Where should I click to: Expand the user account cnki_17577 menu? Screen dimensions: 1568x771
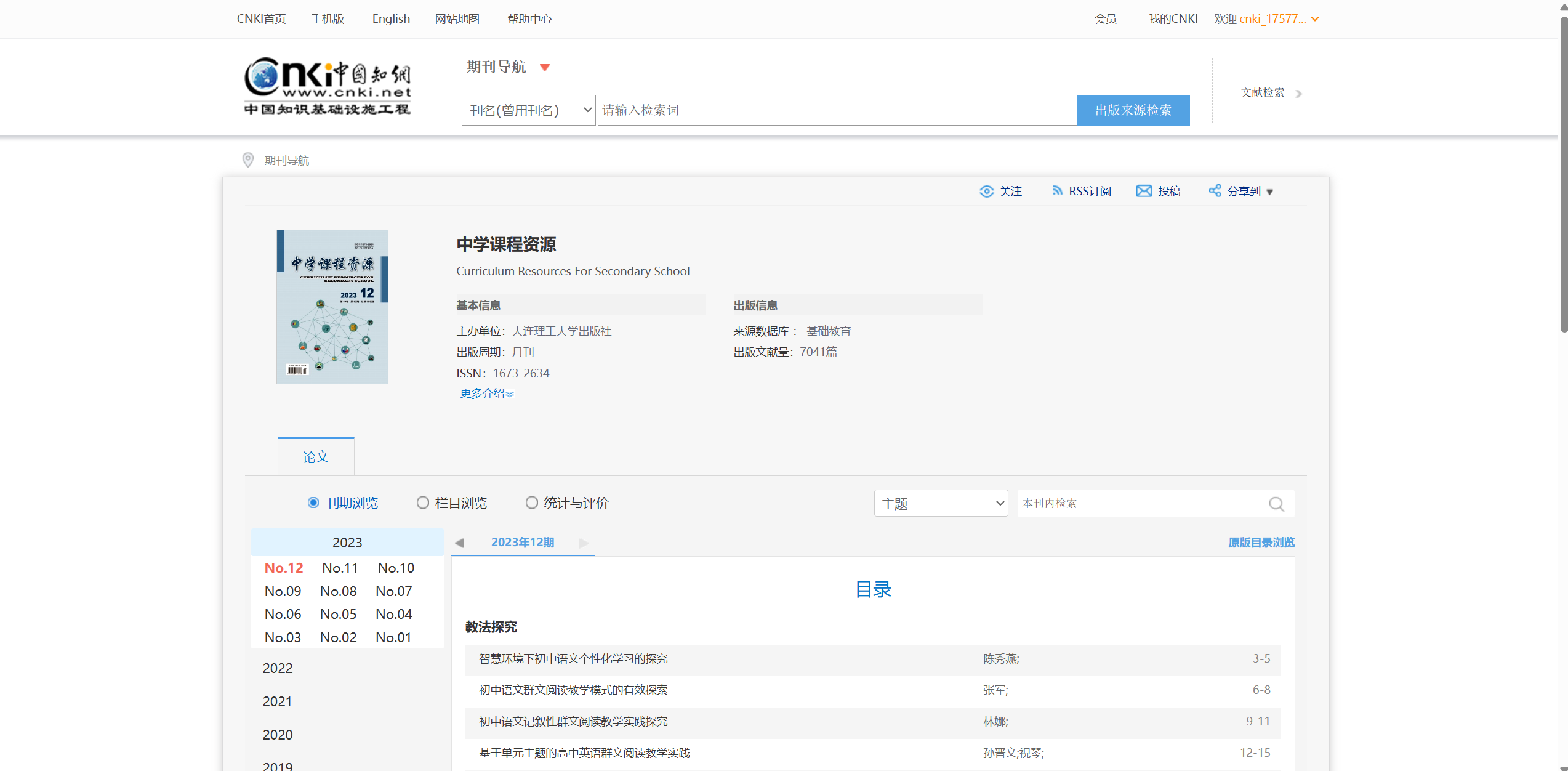(x=1315, y=19)
